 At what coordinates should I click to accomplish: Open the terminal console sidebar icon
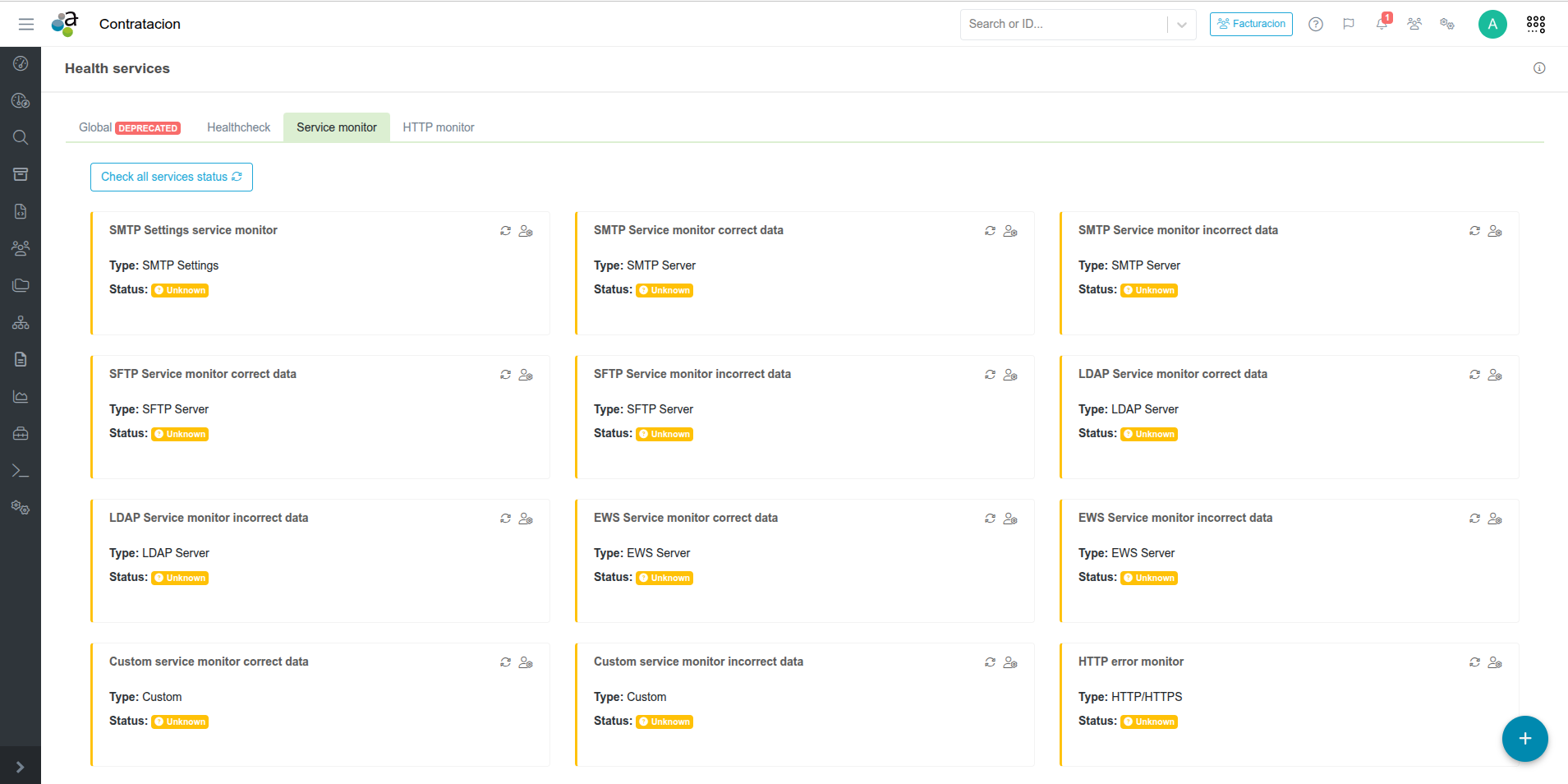tap(21, 471)
